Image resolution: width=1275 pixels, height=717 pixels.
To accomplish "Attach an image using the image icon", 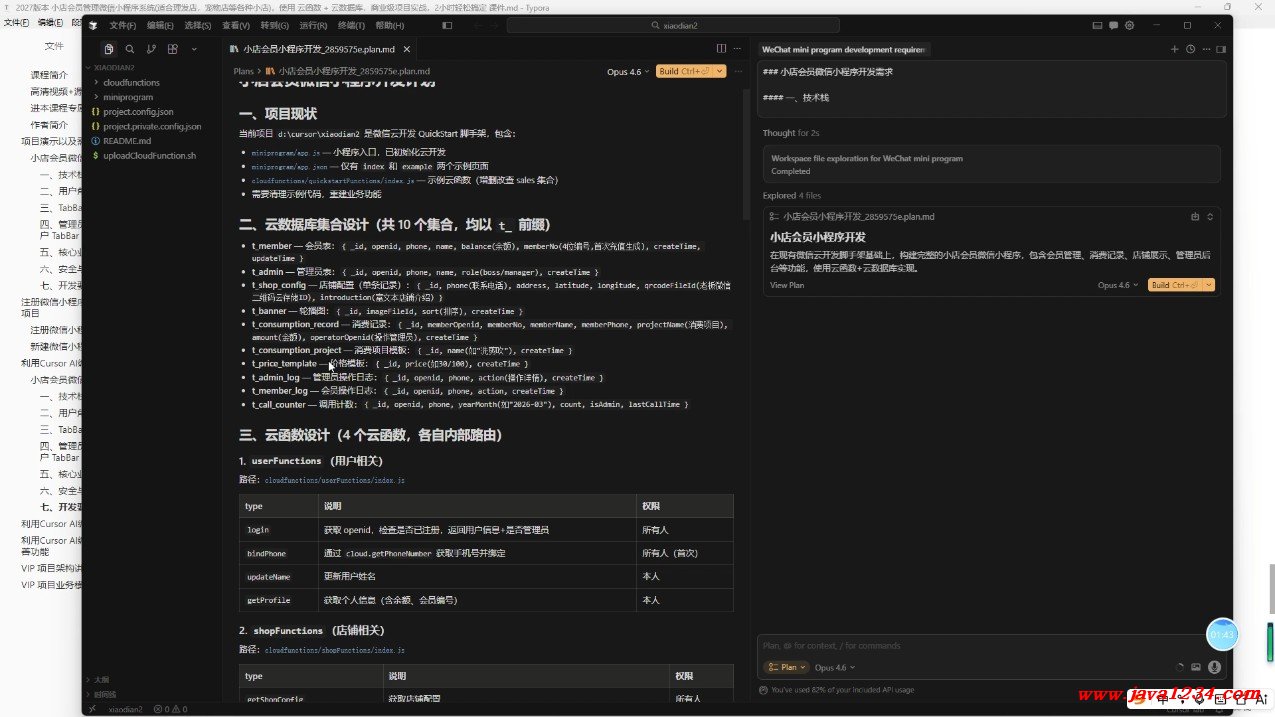I will 1196,667.
